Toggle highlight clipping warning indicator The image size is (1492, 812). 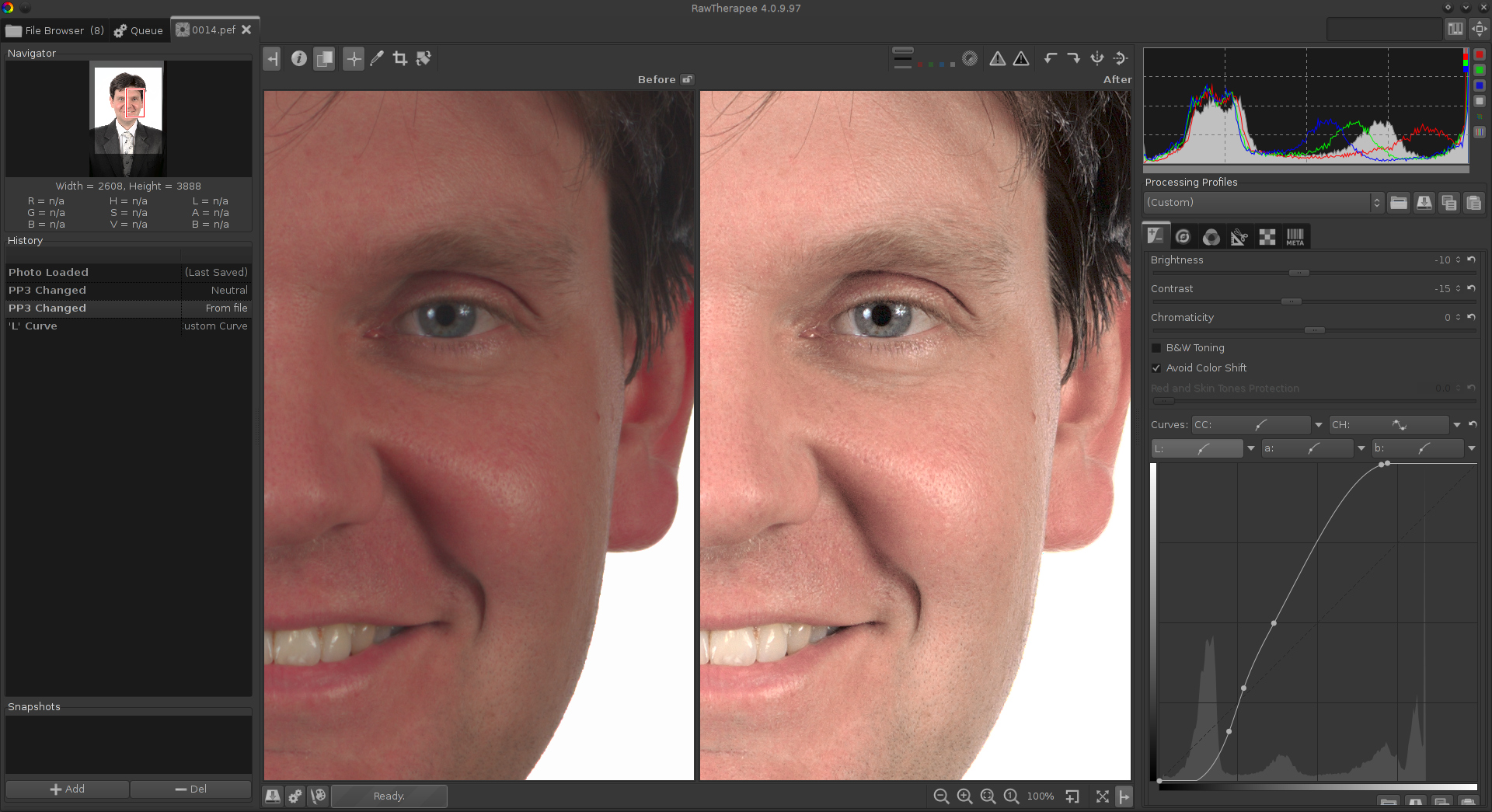pos(1022,58)
